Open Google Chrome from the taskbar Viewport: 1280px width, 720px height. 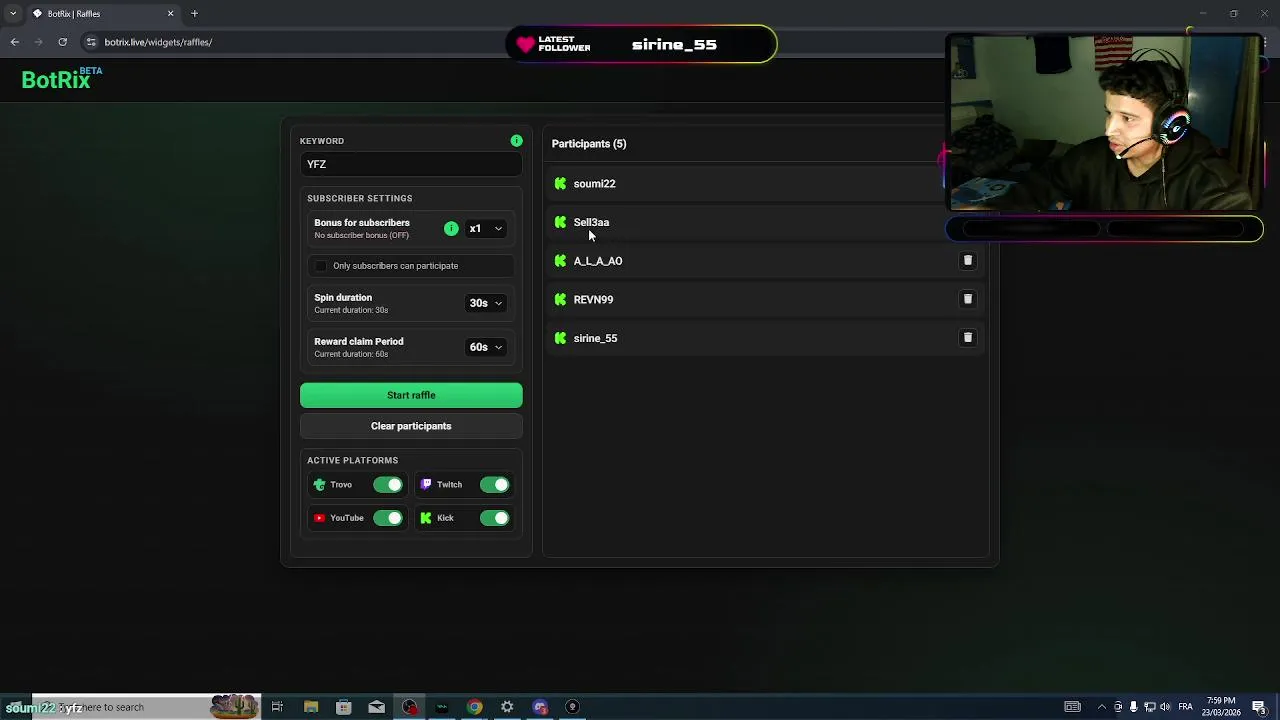point(474,707)
